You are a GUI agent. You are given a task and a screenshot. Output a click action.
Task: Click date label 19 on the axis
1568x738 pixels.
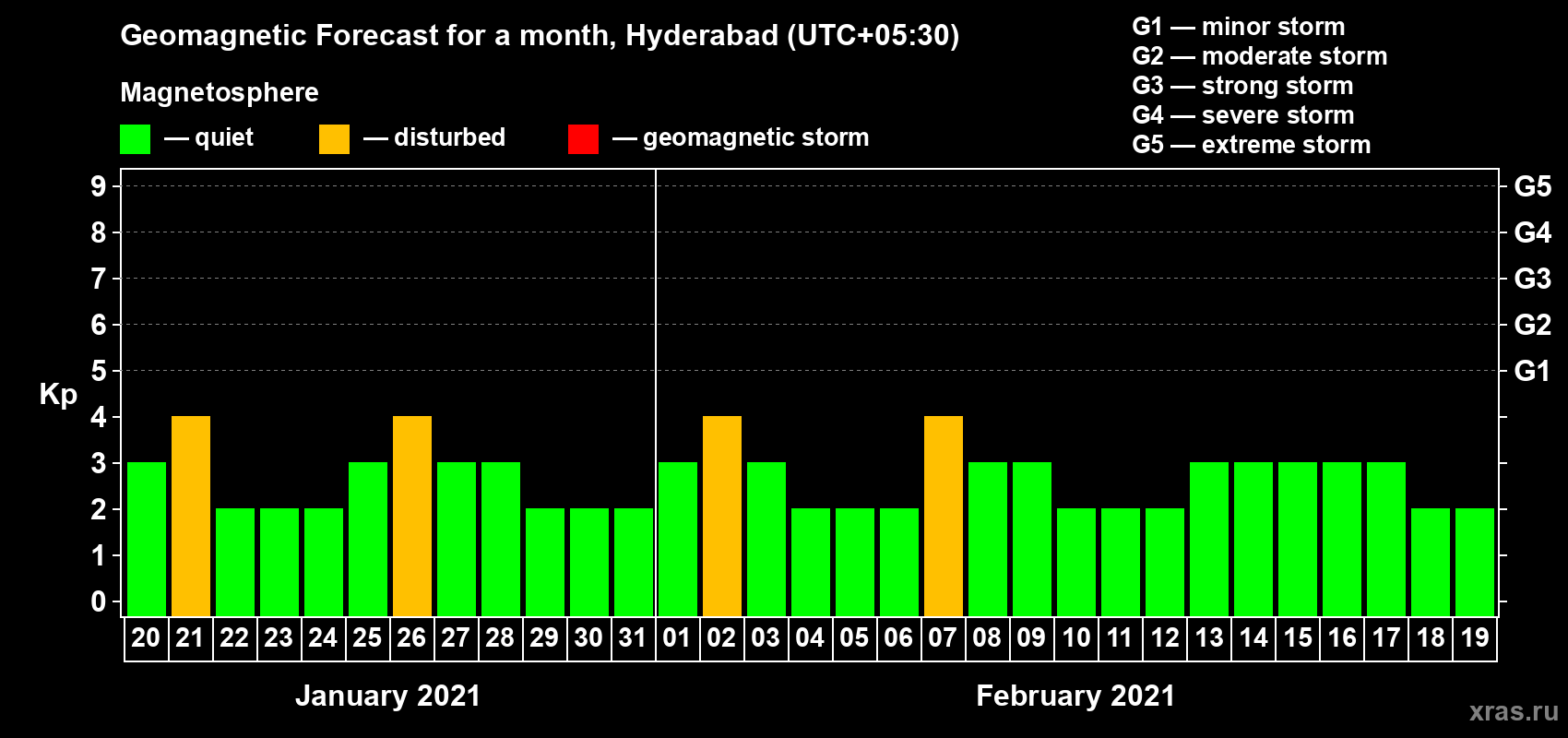pos(1475,638)
